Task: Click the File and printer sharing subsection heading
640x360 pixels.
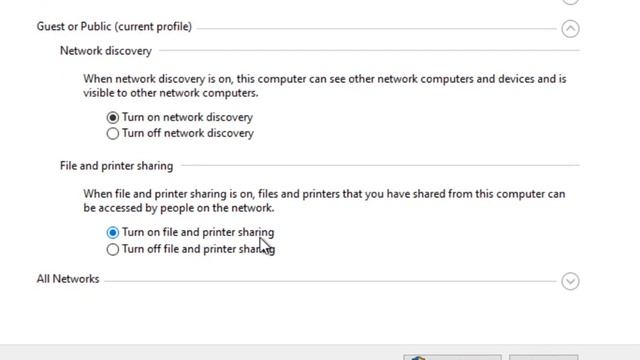Action: coord(116,166)
